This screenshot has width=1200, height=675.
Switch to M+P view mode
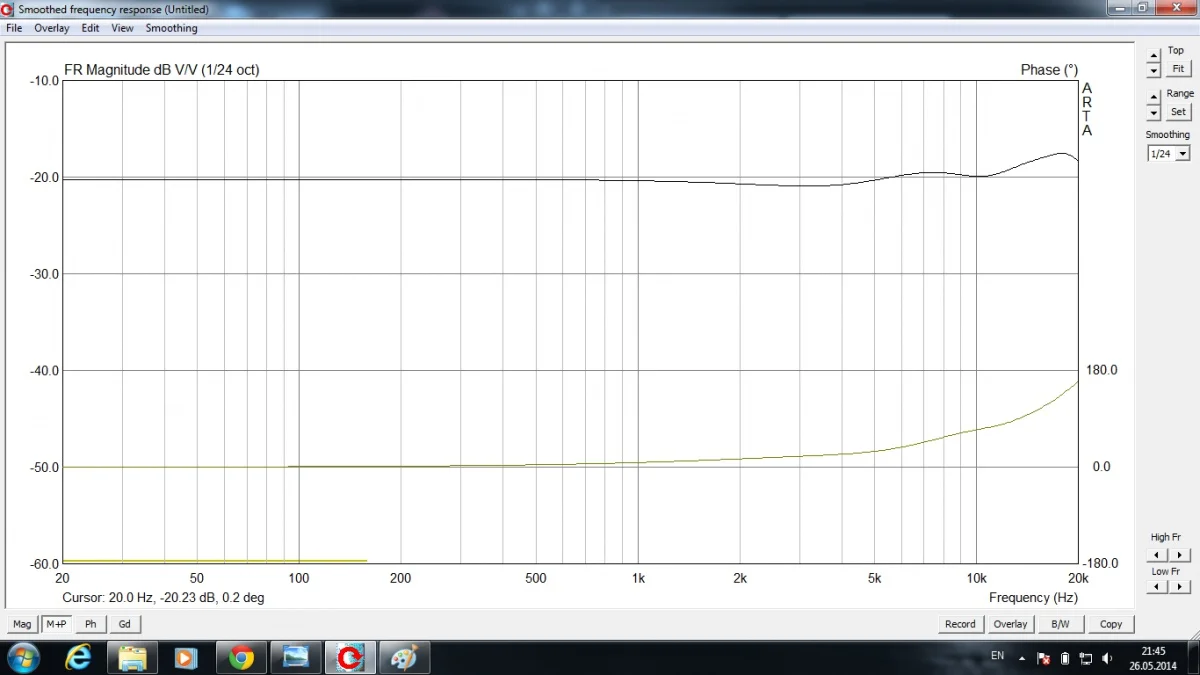tap(56, 624)
